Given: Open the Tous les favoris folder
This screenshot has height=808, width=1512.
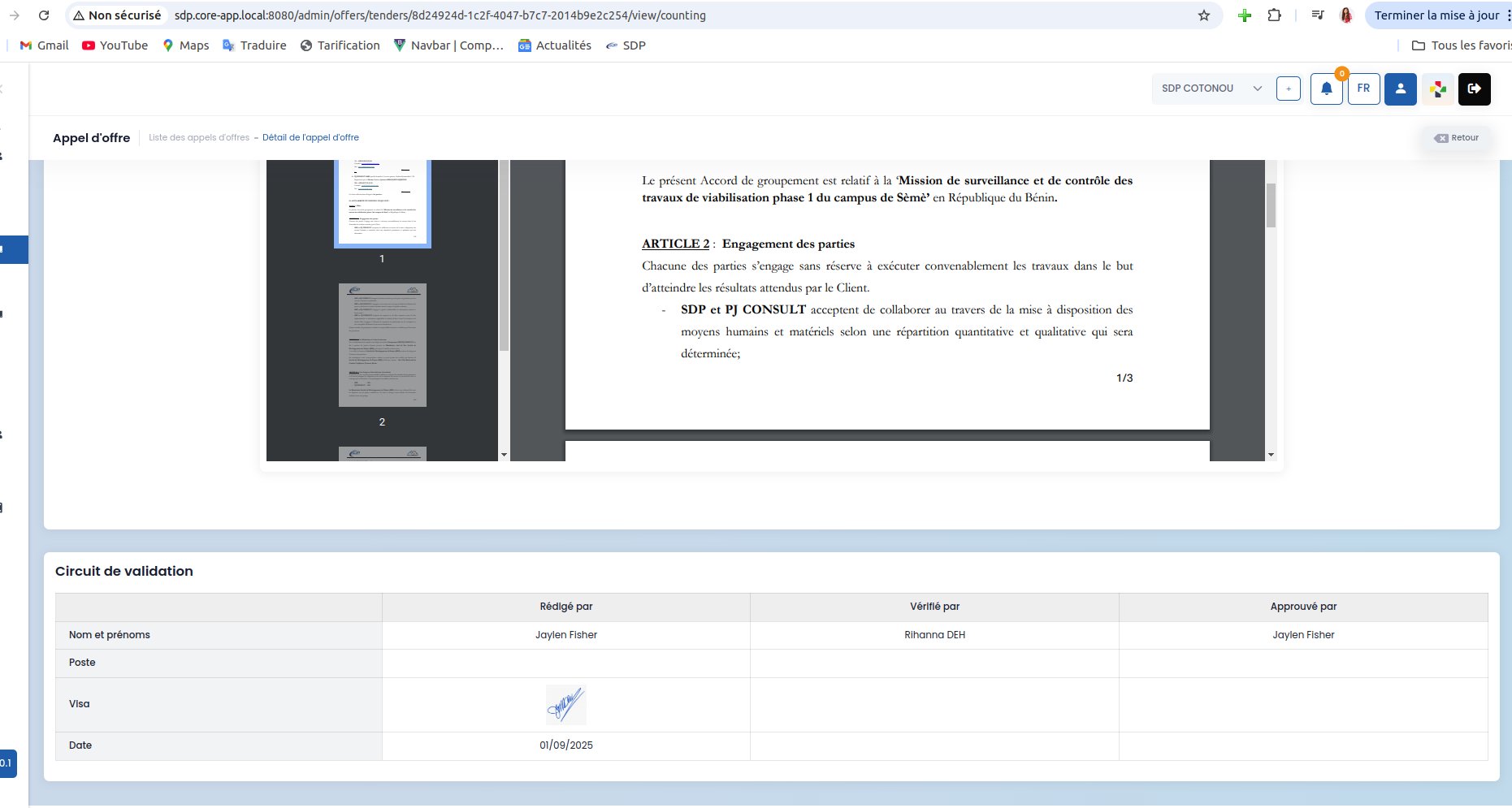Looking at the screenshot, I should (1462, 45).
